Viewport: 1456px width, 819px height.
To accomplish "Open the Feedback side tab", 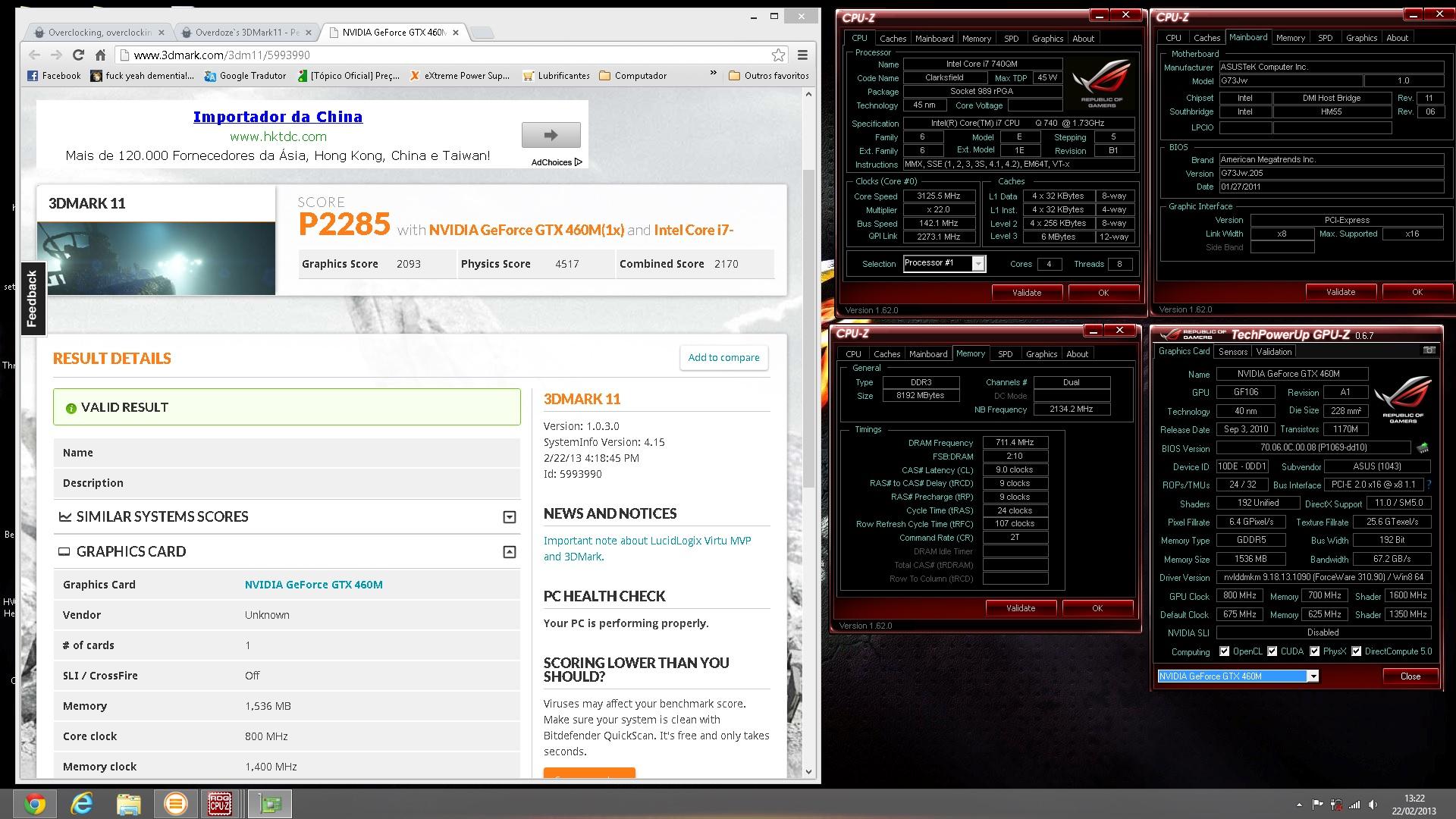I will 32,299.
